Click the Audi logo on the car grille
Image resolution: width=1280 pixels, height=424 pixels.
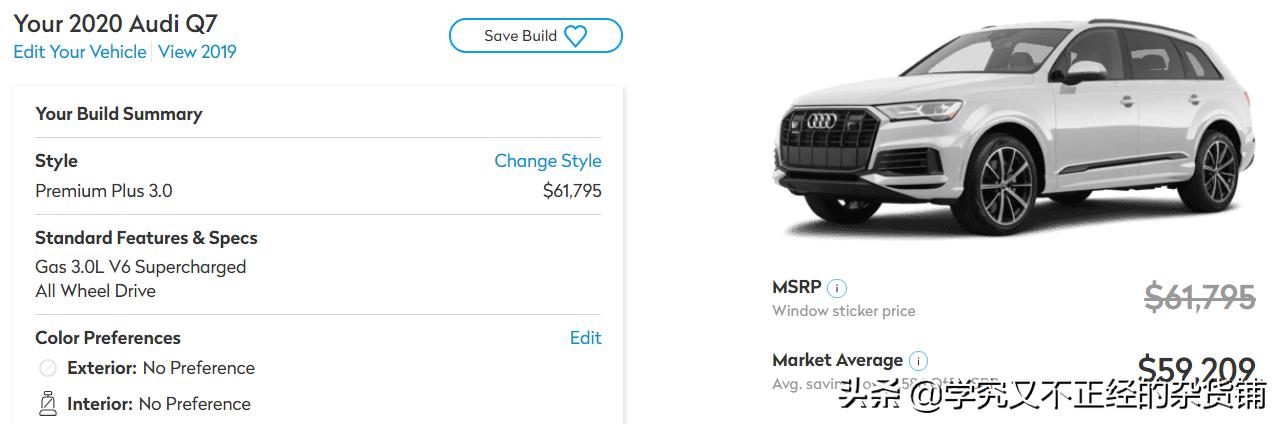pyautogui.click(x=821, y=121)
